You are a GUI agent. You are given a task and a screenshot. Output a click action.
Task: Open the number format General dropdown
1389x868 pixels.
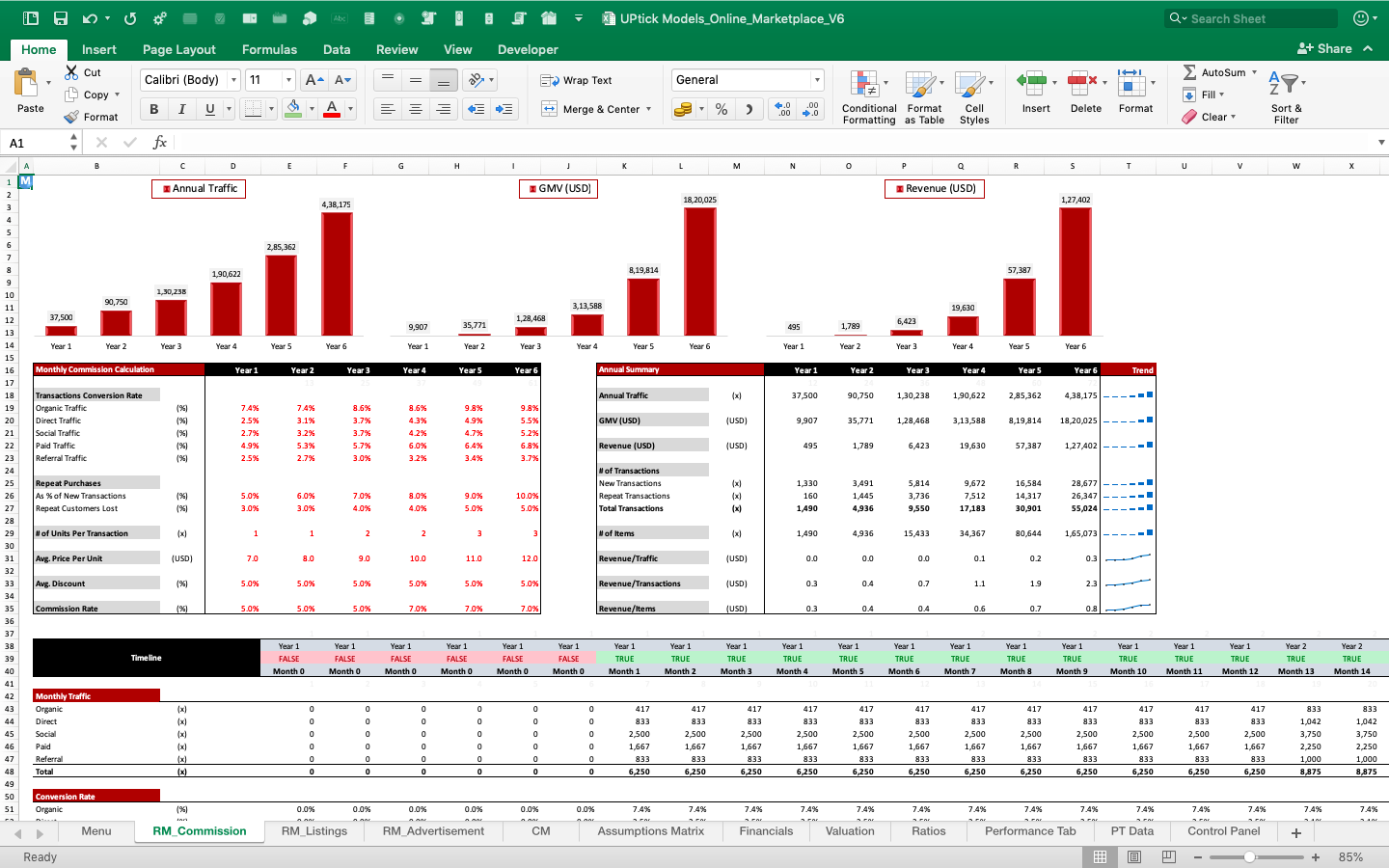pos(817,80)
